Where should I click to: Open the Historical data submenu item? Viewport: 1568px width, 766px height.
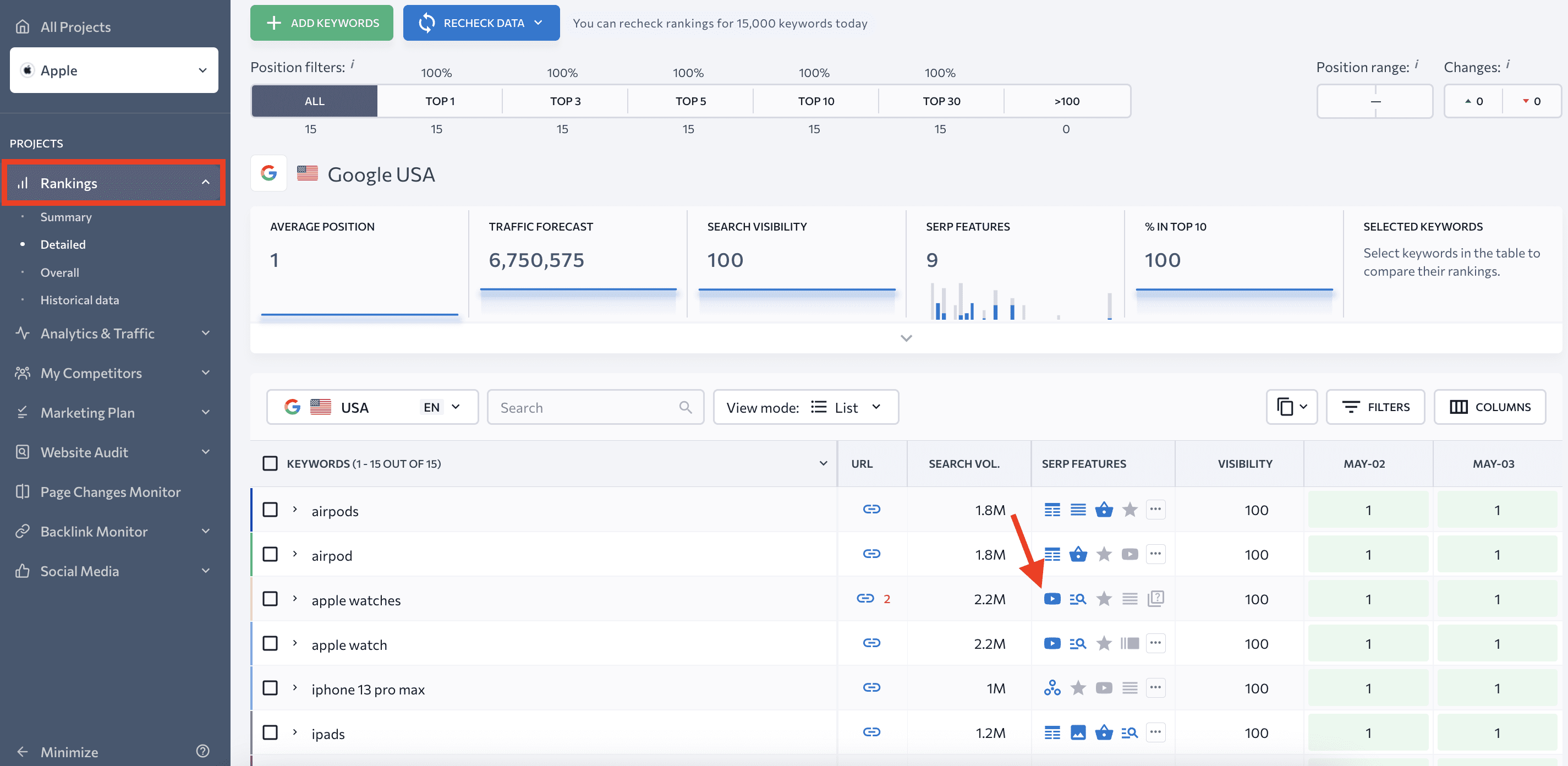(x=80, y=299)
